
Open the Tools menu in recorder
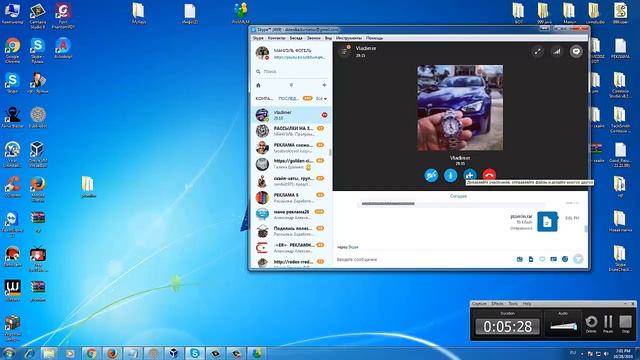click(513, 304)
